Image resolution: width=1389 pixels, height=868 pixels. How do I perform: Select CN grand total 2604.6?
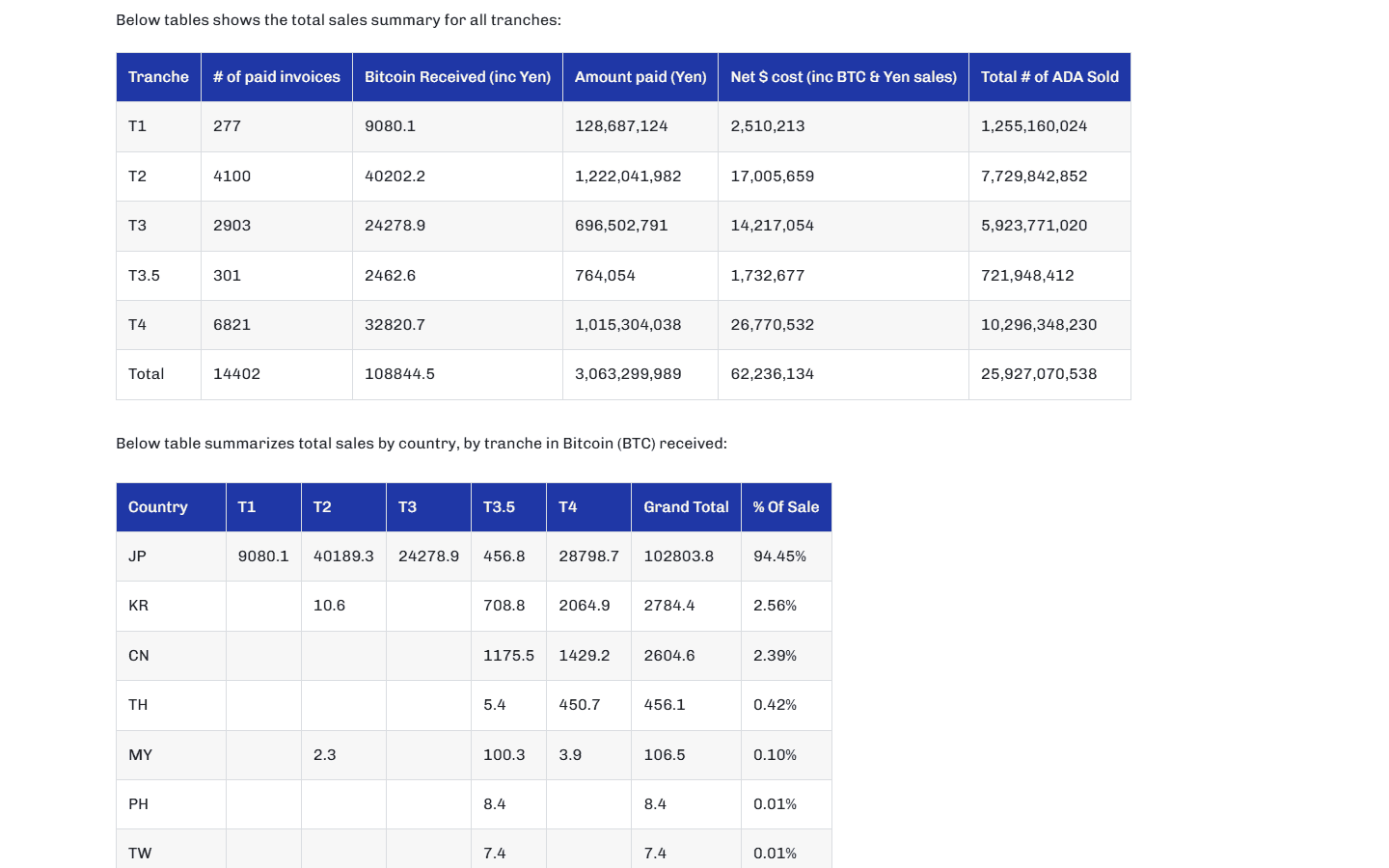pyautogui.click(x=668, y=656)
